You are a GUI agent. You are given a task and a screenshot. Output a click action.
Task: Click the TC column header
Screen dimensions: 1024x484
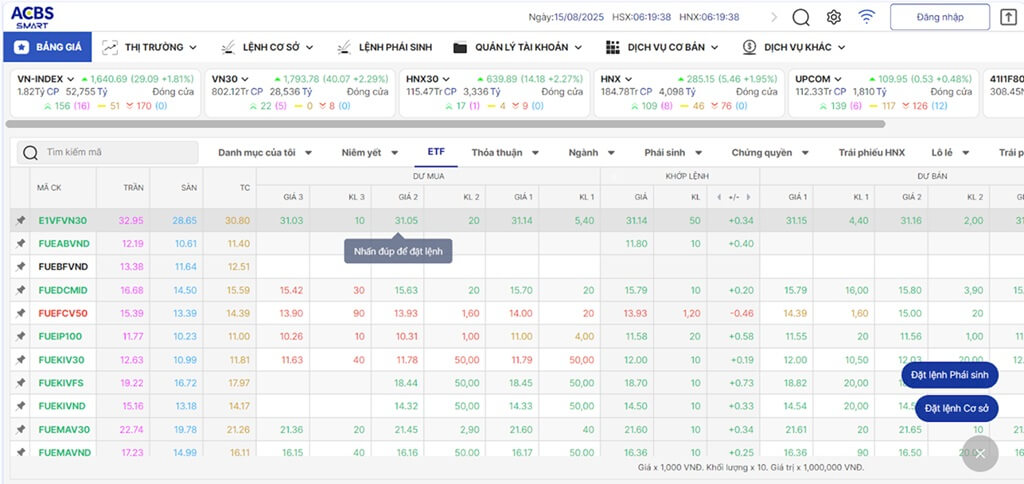click(x=245, y=187)
